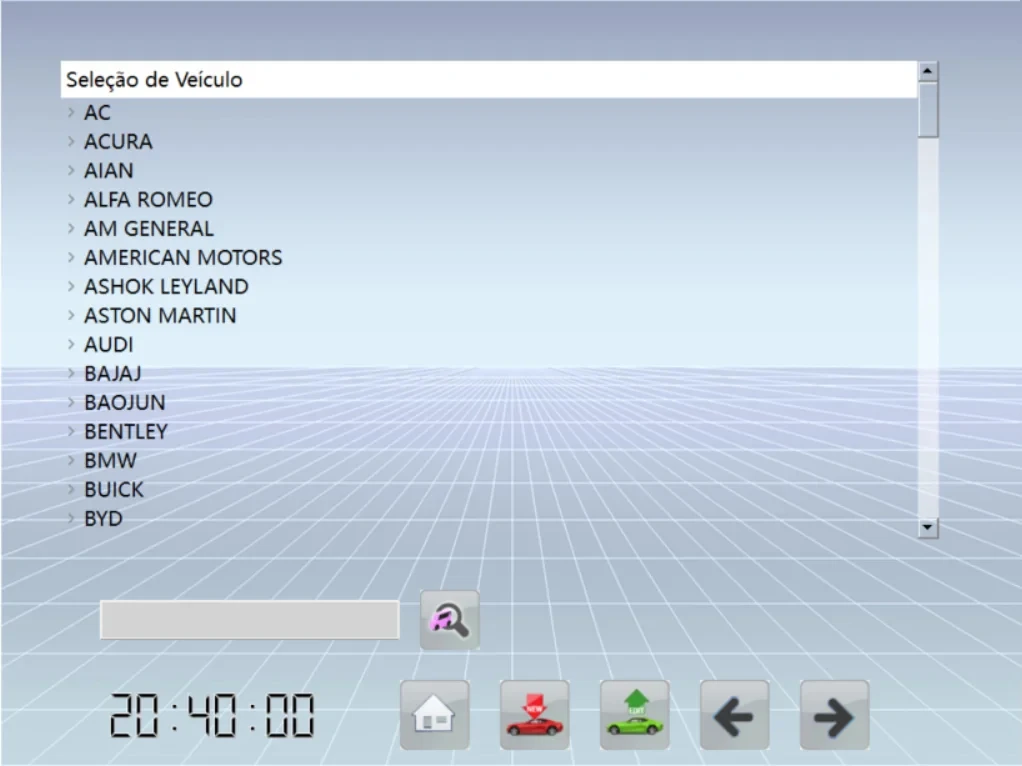
Task: Expand the BUICK chevron
Action: point(71,489)
